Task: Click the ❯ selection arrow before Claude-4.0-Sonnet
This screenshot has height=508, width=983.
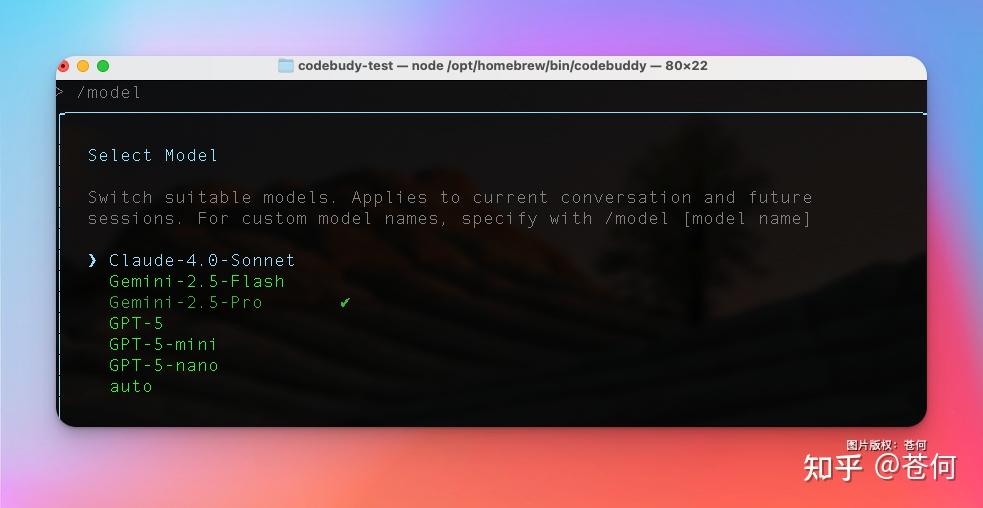Action: (x=93, y=260)
